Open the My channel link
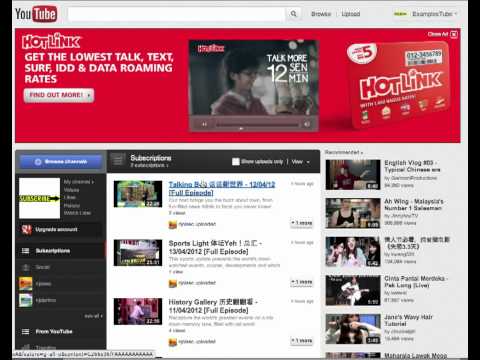The height and width of the screenshot is (360, 480). tap(79, 182)
